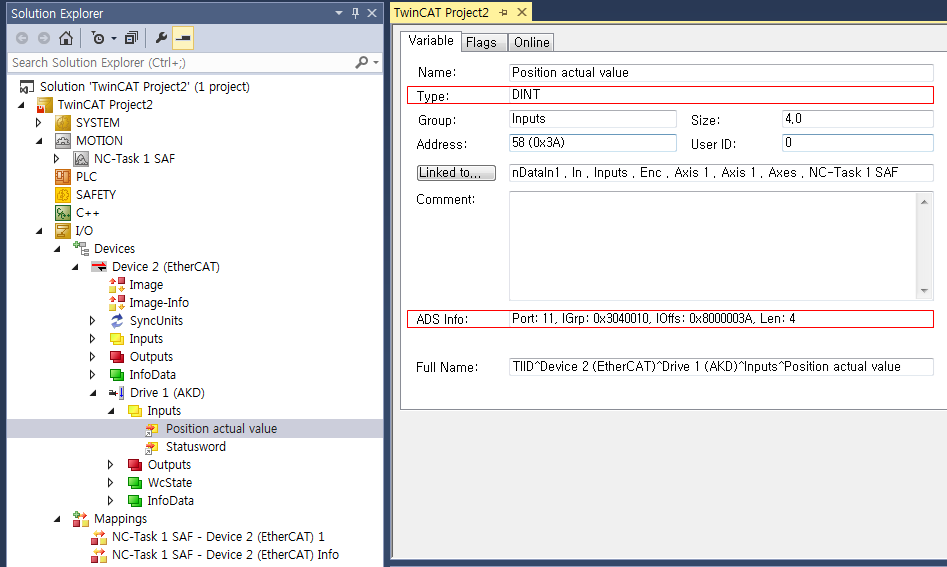Click Search Solution Explorer box

pos(181,62)
